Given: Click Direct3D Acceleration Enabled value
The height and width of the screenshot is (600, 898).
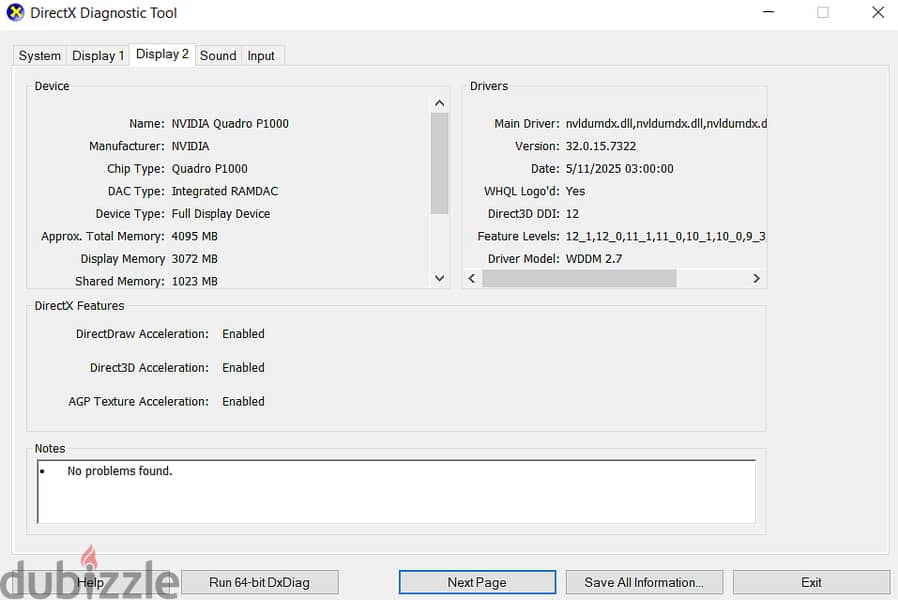Looking at the screenshot, I should point(243,368).
